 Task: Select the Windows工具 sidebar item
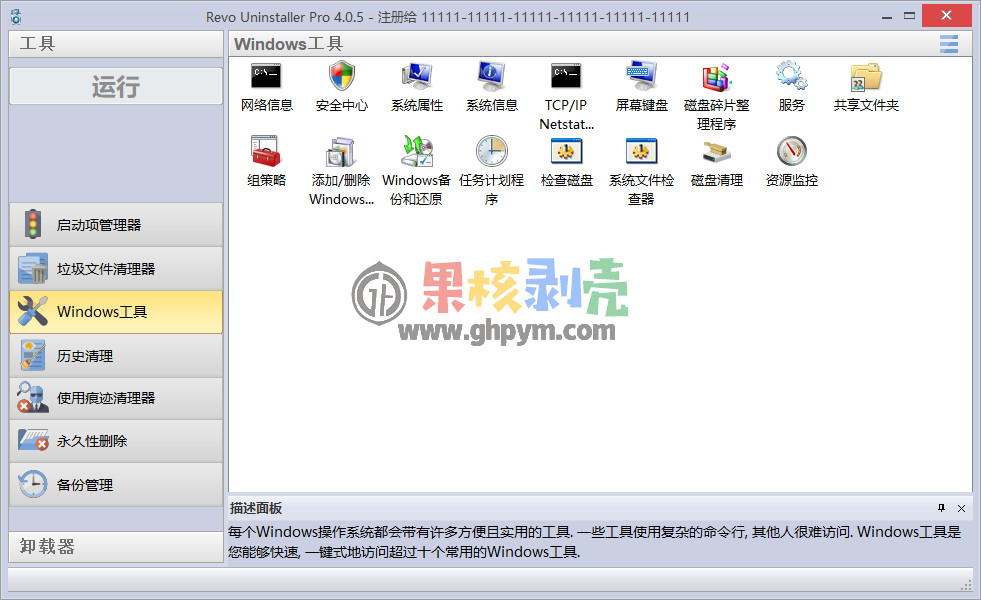(x=116, y=312)
